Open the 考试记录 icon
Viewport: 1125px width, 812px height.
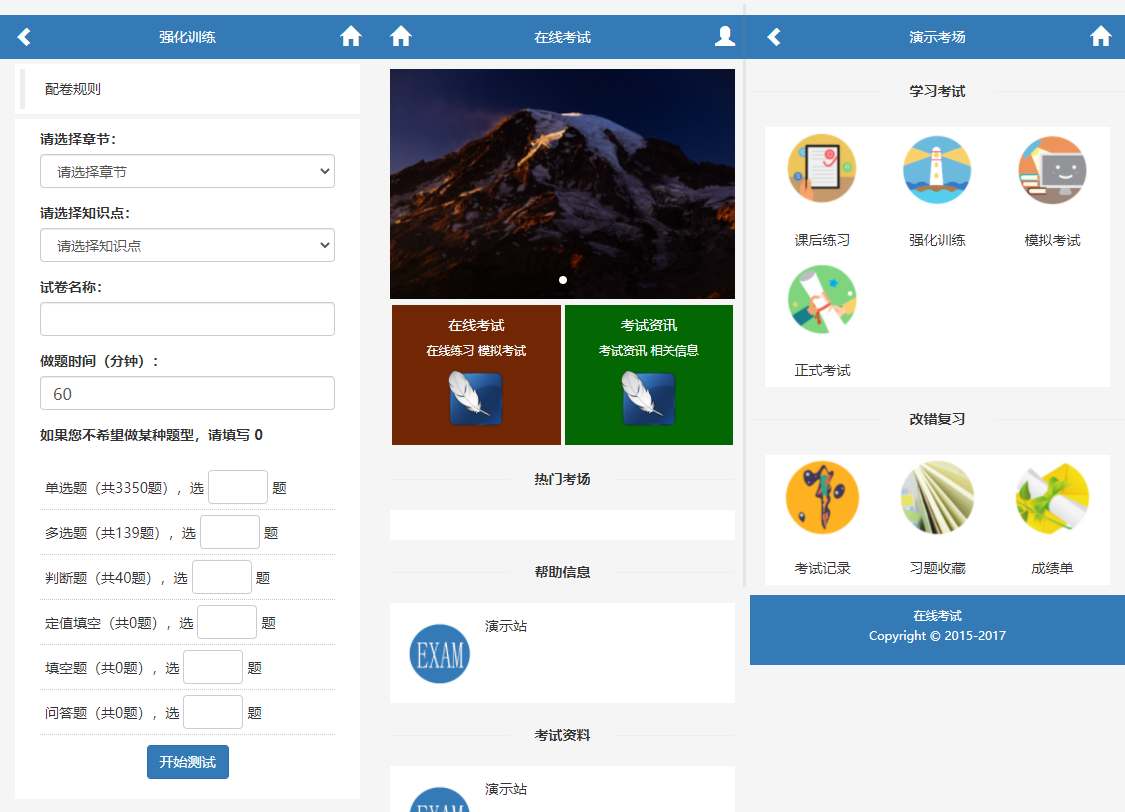[822, 497]
